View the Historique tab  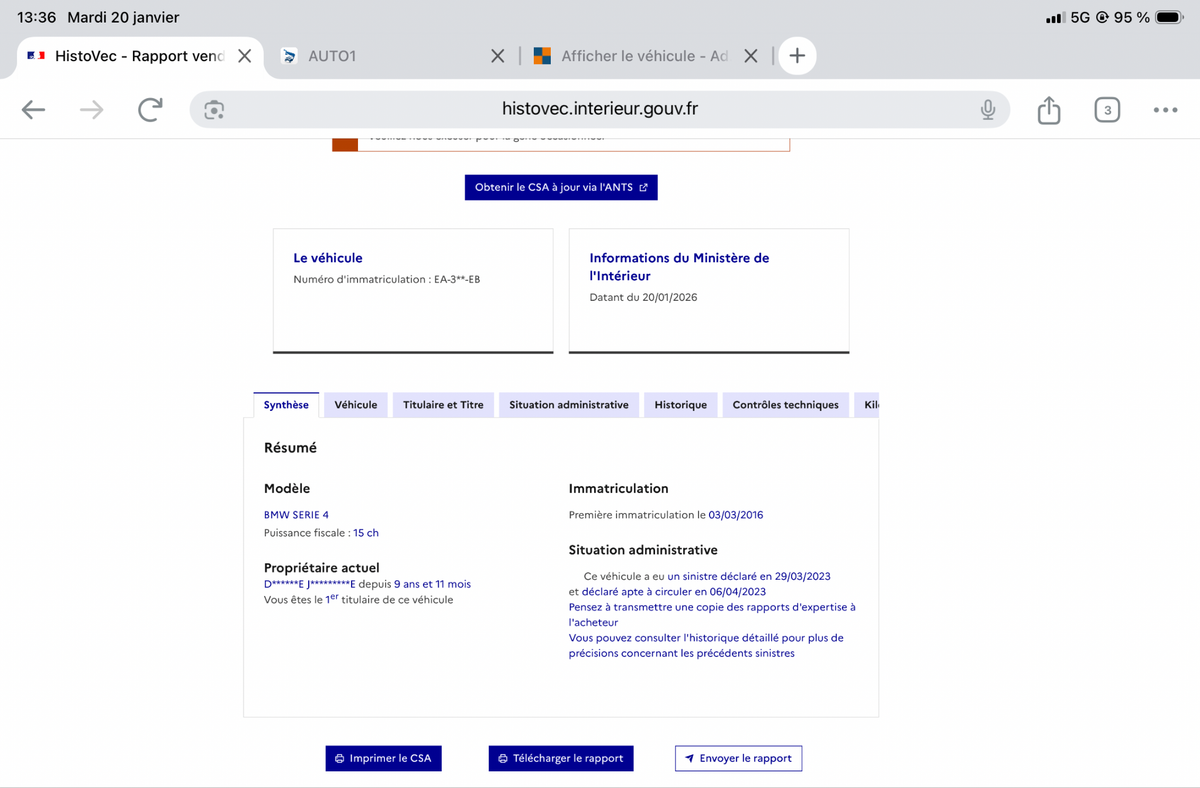[x=680, y=405]
